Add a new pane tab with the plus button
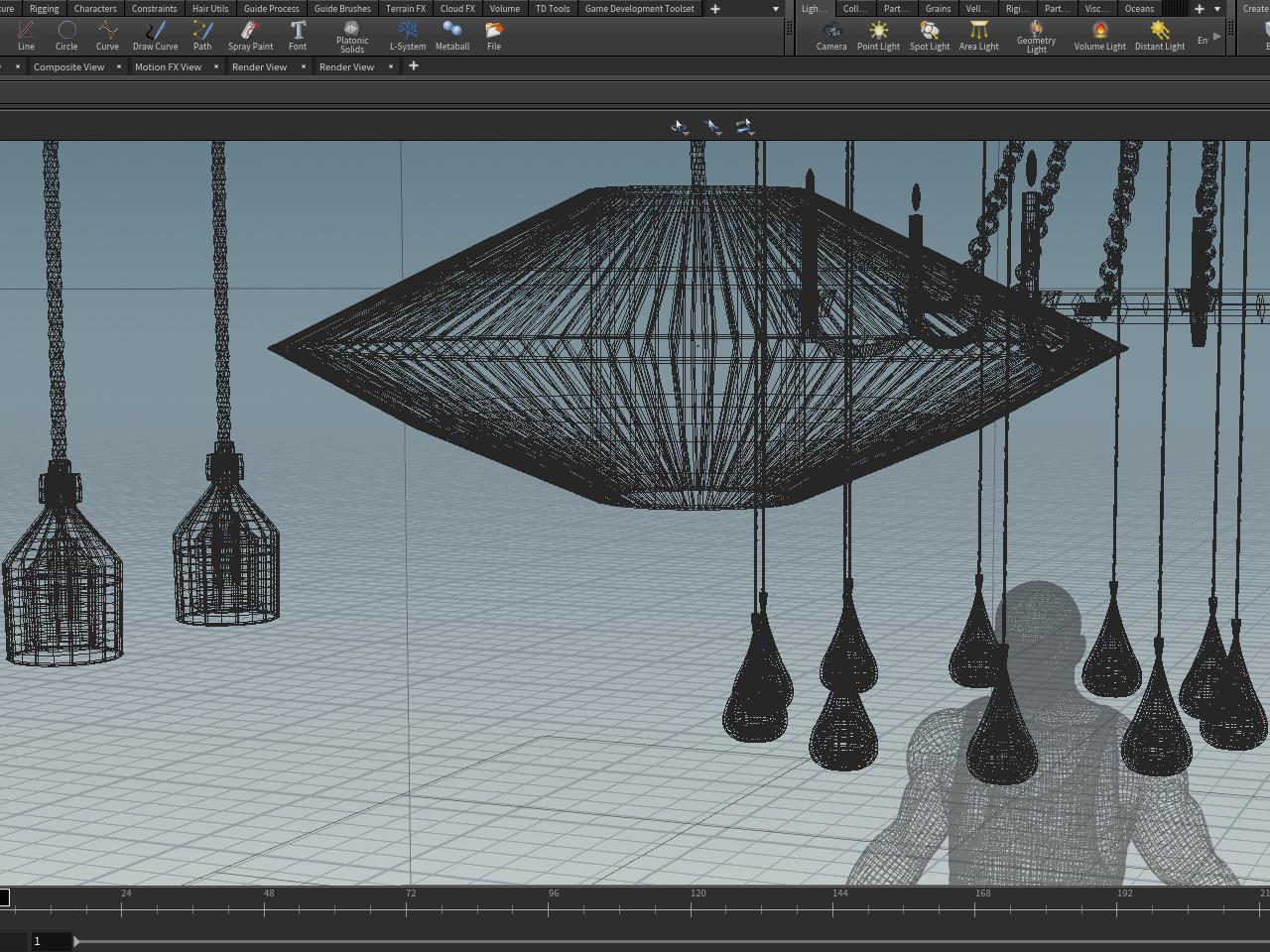Viewport: 1270px width, 952px height. click(x=413, y=65)
